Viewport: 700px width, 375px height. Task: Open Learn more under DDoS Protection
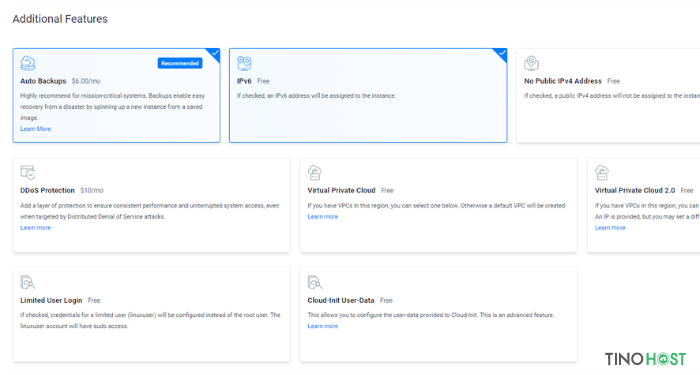(x=35, y=228)
